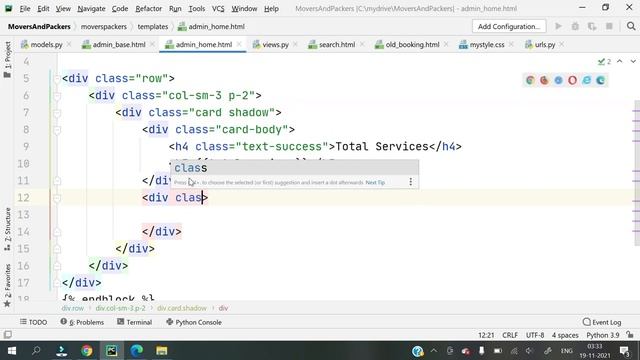The image size is (640, 360).
Task: Switch to the views.py tab
Action: [x=275, y=44]
